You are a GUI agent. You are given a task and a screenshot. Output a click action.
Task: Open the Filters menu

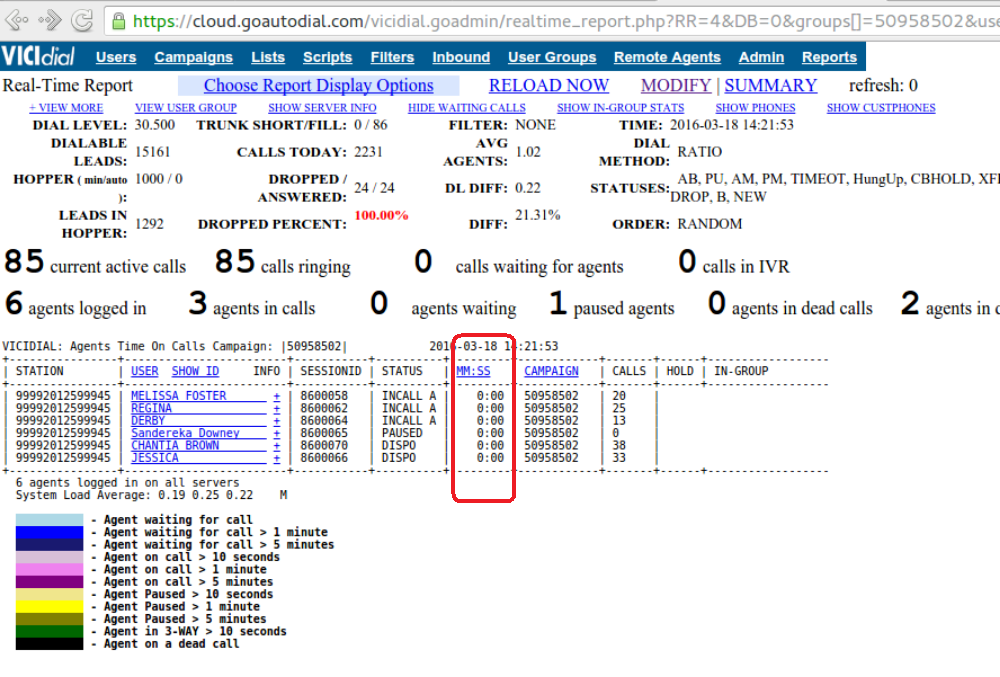click(x=392, y=57)
